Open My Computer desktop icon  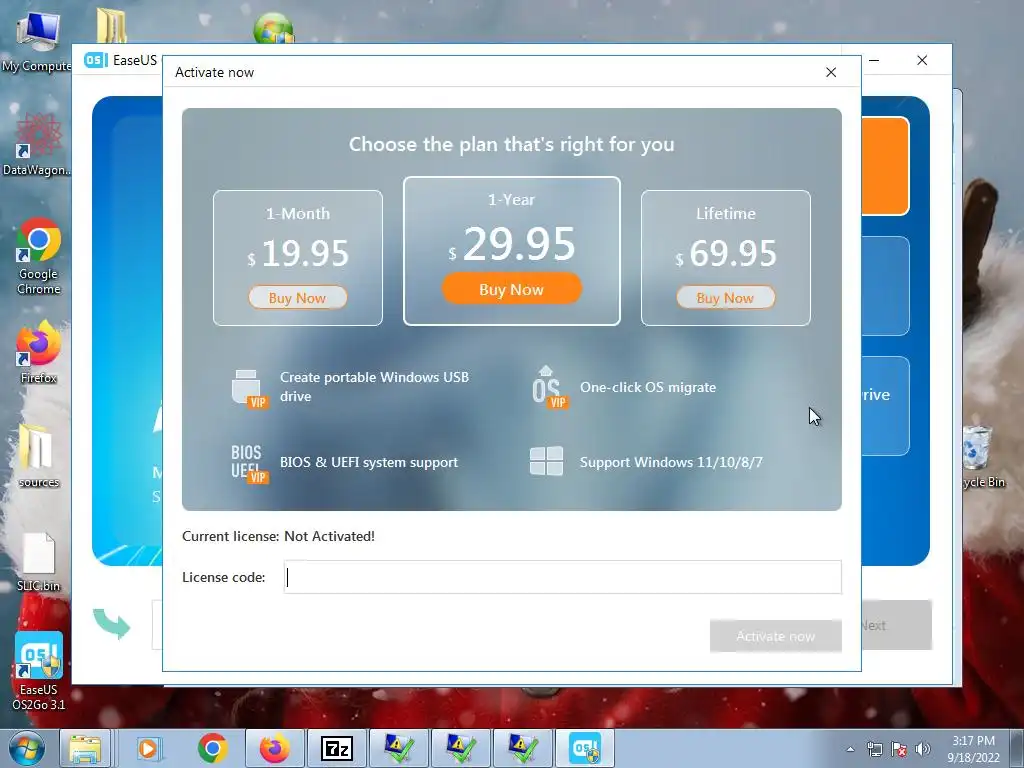pyautogui.click(x=36, y=40)
